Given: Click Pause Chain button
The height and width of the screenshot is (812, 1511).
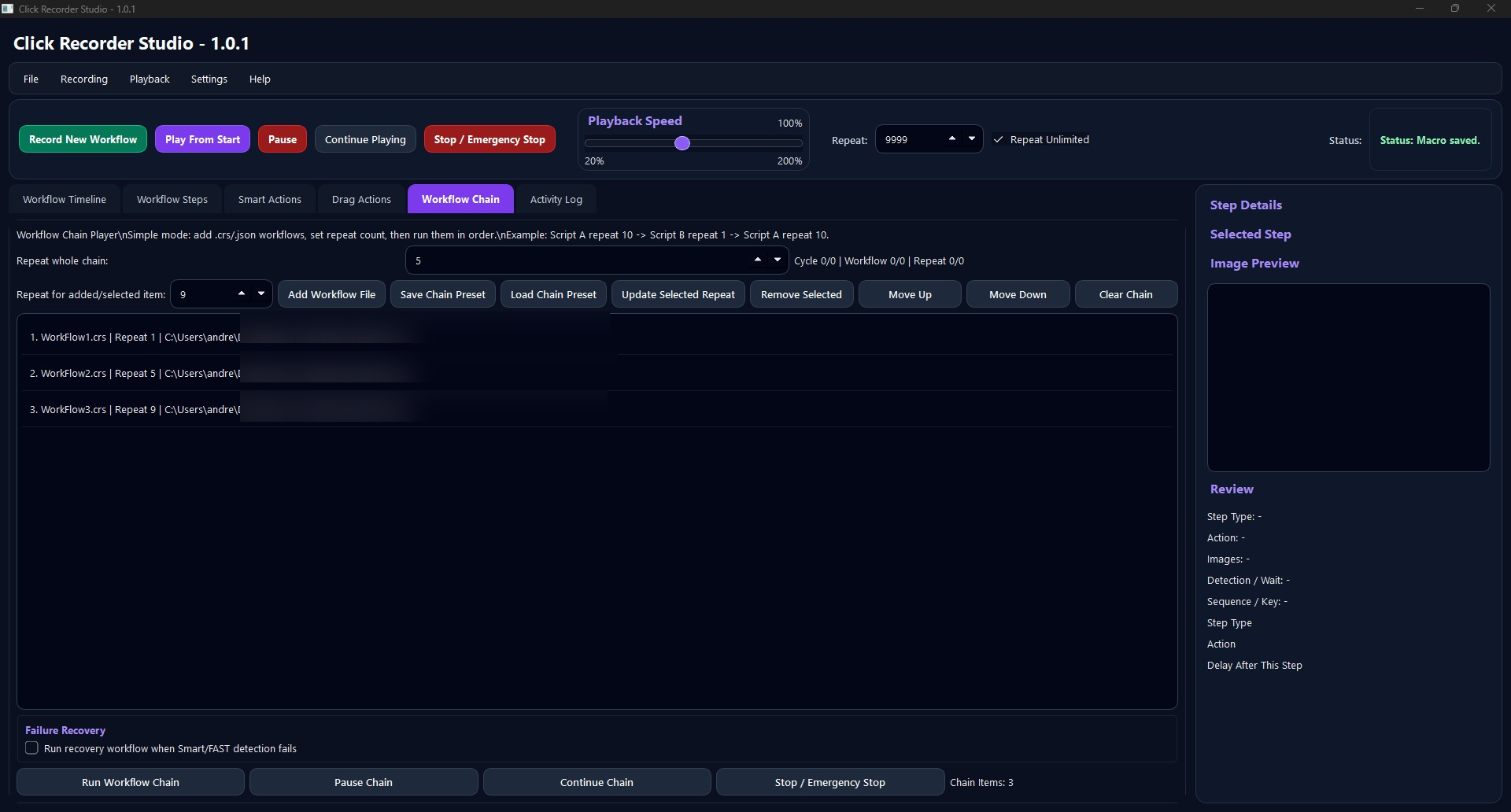Looking at the screenshot, I should point(364,782).
